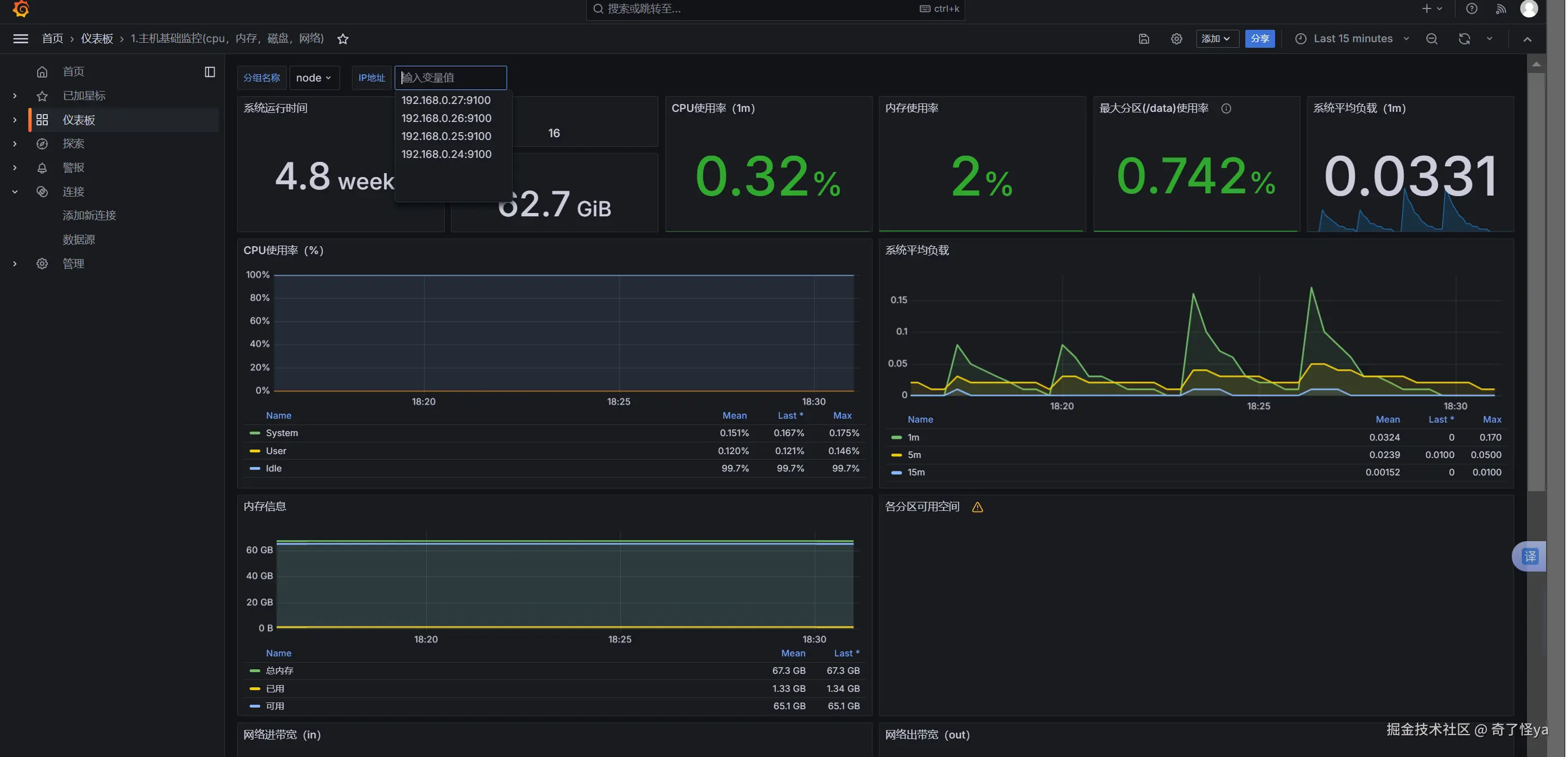The height and width of the screenshot is (757, 1568).
Task: Click the save dashboard icon
Action: point(1144,39)
